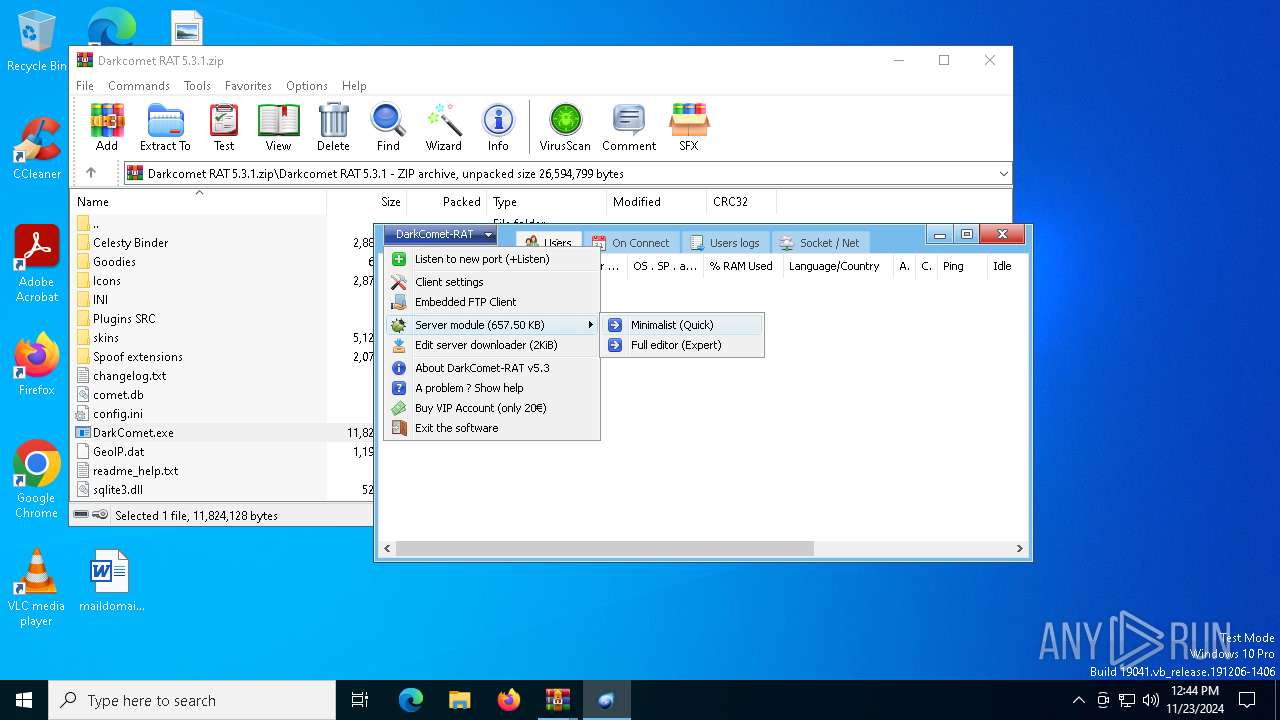The height and width of the screenshot is (720, 1280).
Task: Open WinRAR Commands menu
Action: pyautogui.click(x=139, y=86)
